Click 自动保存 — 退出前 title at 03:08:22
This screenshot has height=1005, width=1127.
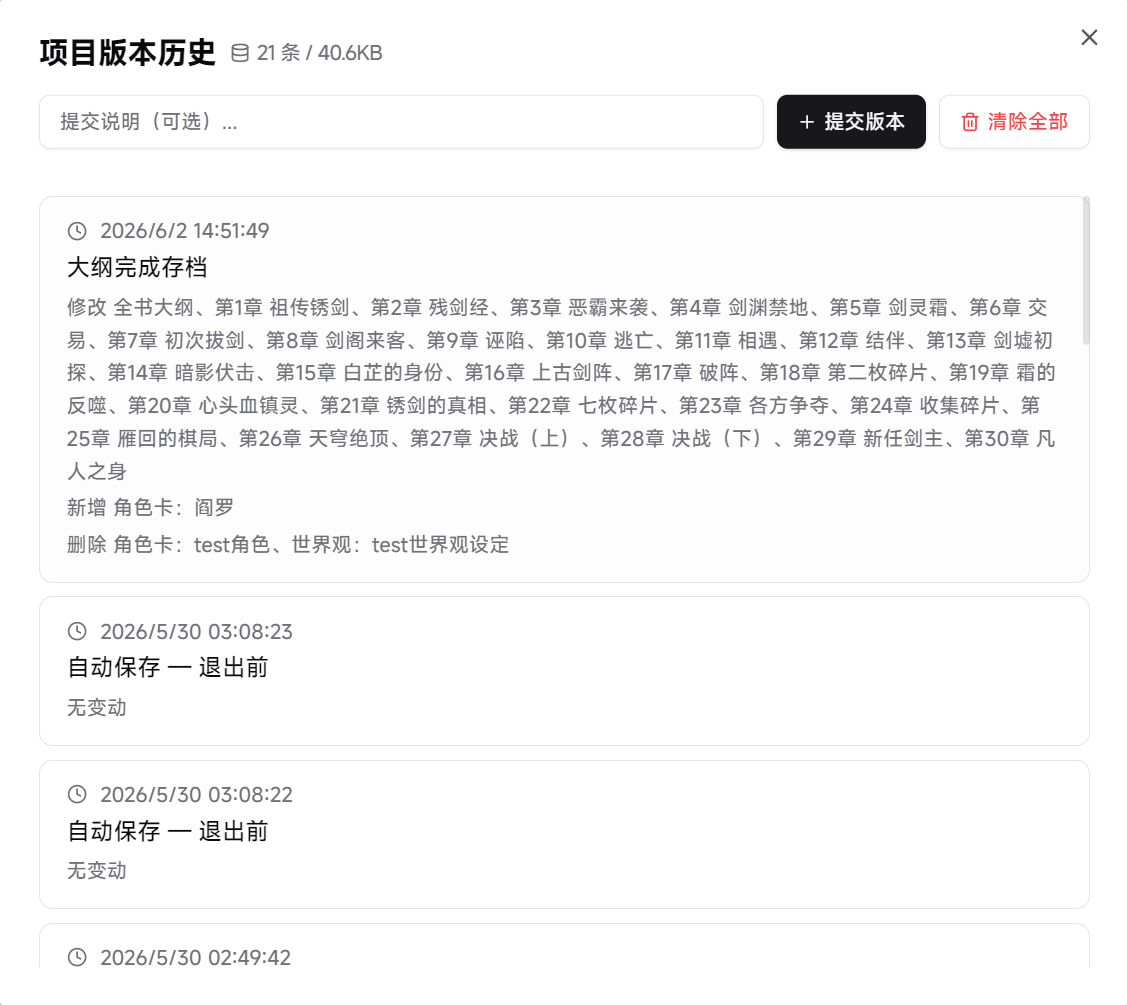click(167, 831)
